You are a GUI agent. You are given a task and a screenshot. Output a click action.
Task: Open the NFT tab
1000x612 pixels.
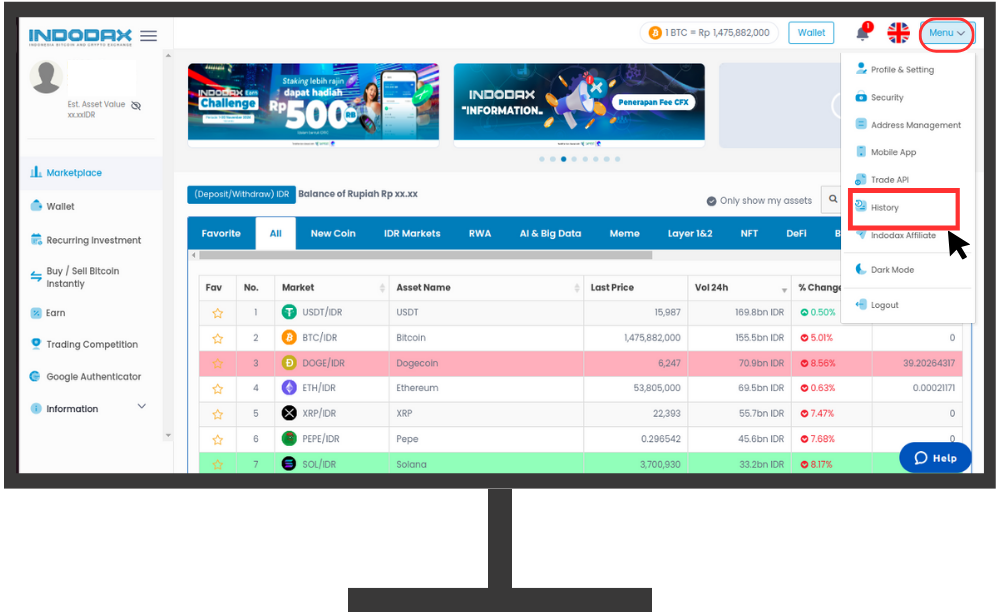click(749, 233)
